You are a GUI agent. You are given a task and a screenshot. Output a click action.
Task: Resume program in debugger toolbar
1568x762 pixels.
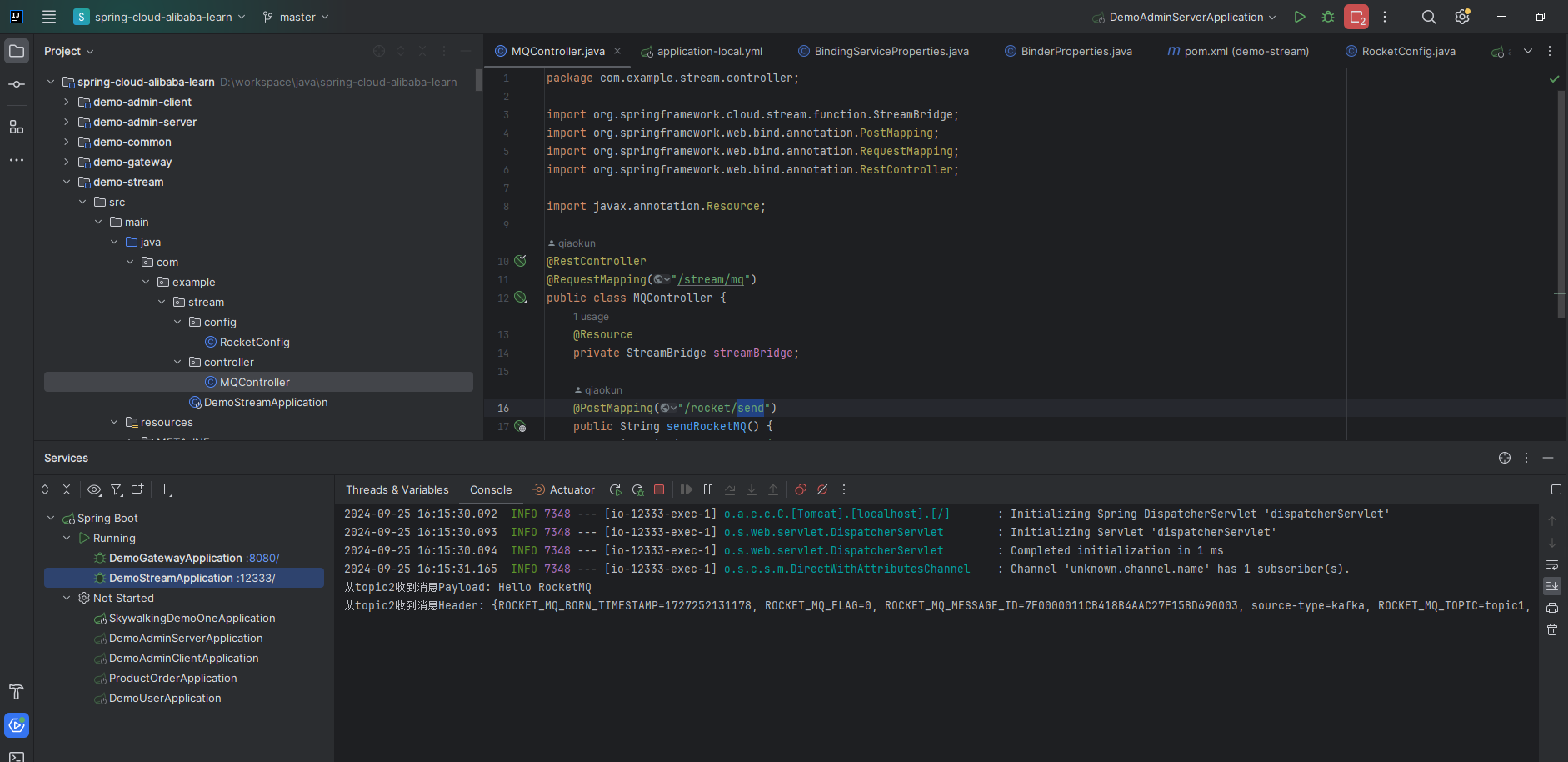[686, 490]
